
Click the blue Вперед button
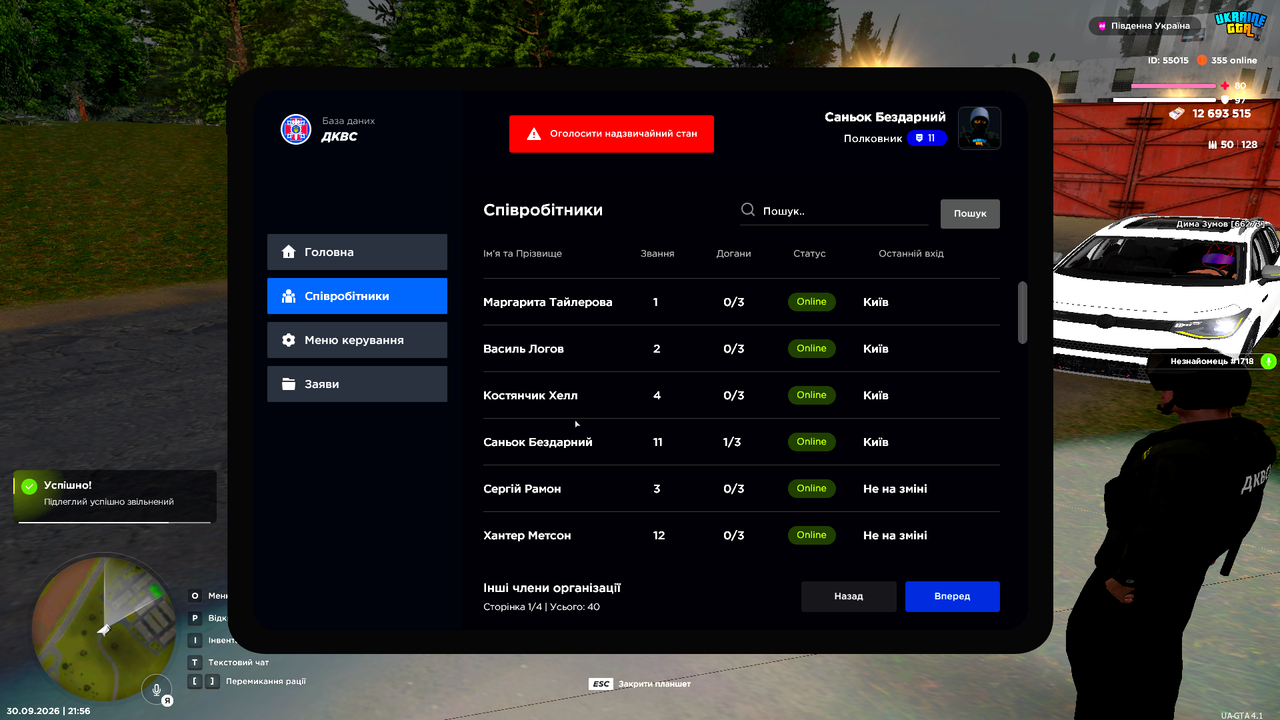pyautogui.click(x=952, y=596)
